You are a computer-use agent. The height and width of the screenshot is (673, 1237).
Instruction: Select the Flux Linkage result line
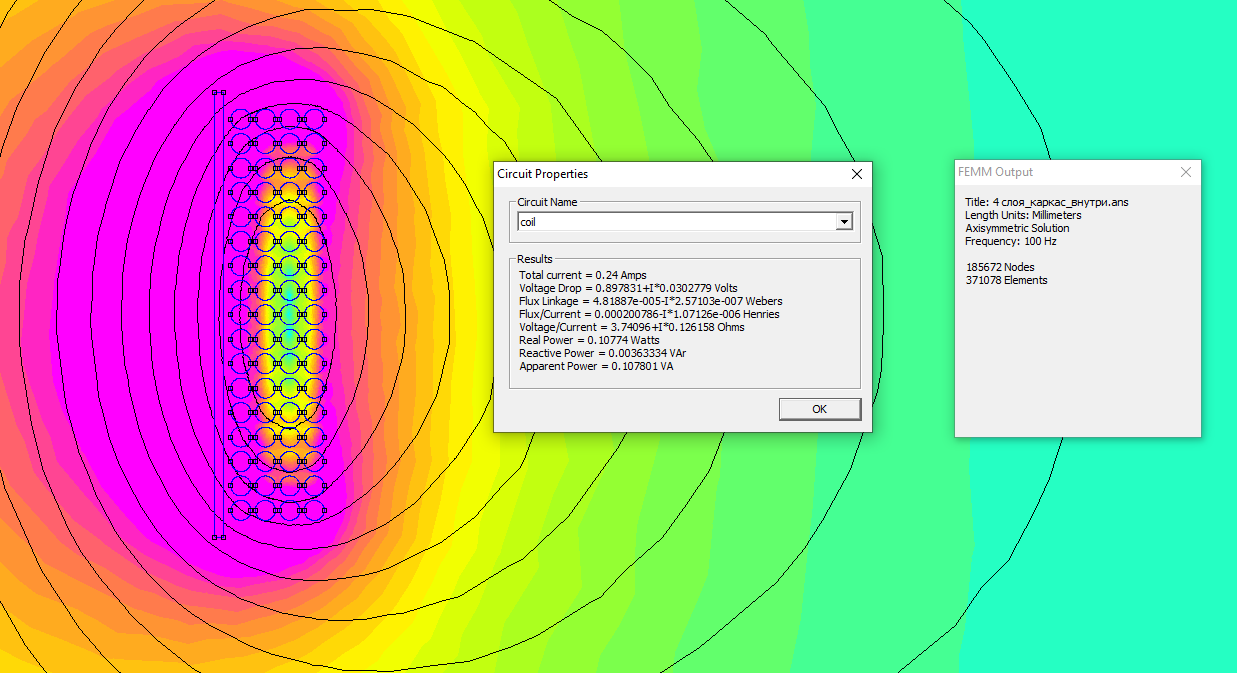[x=651, y=301]
